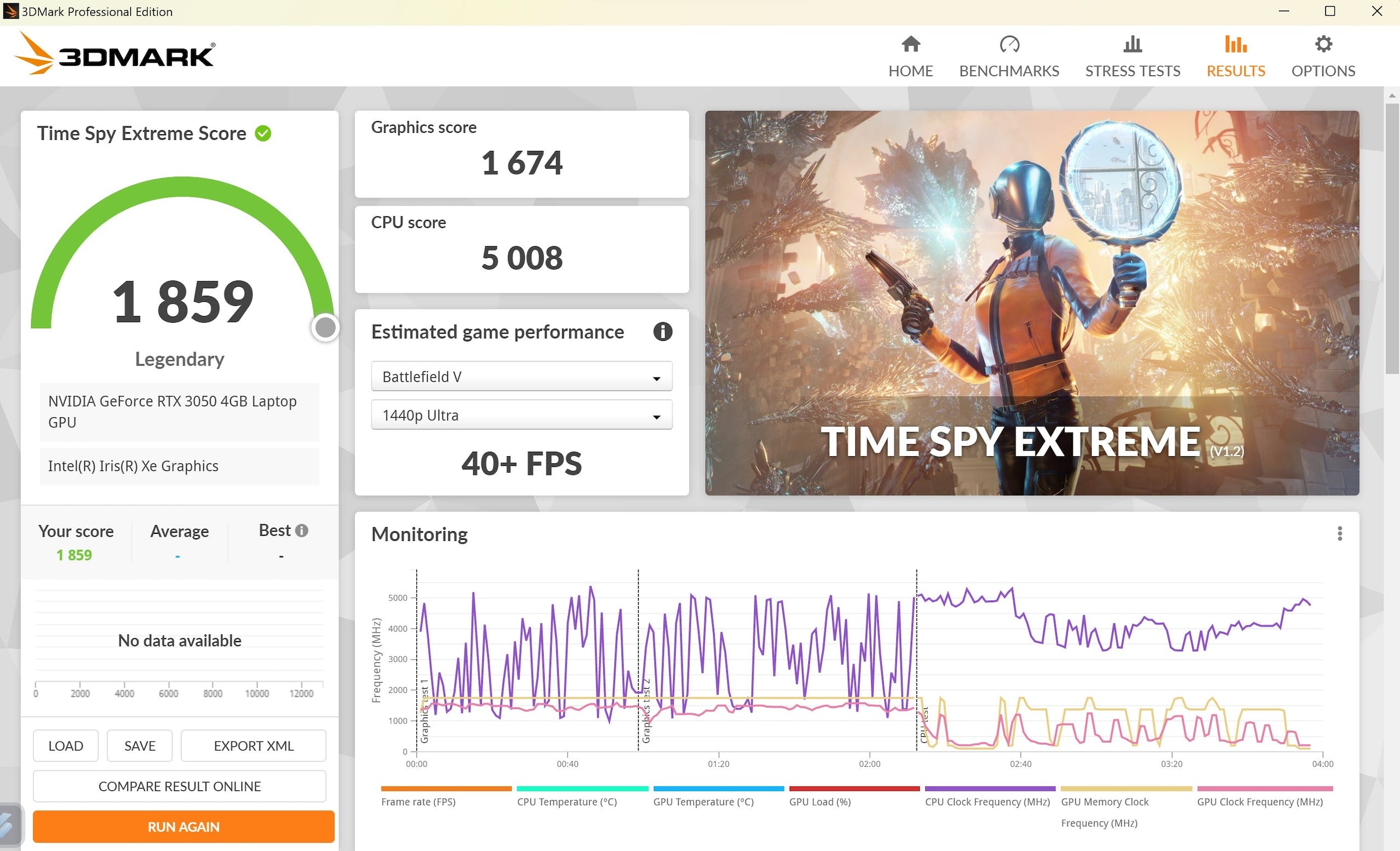1400x851 pixels.
Task: Switch to RESULTS tab label
Action: pyautogui.click(x=1235, y=71)
